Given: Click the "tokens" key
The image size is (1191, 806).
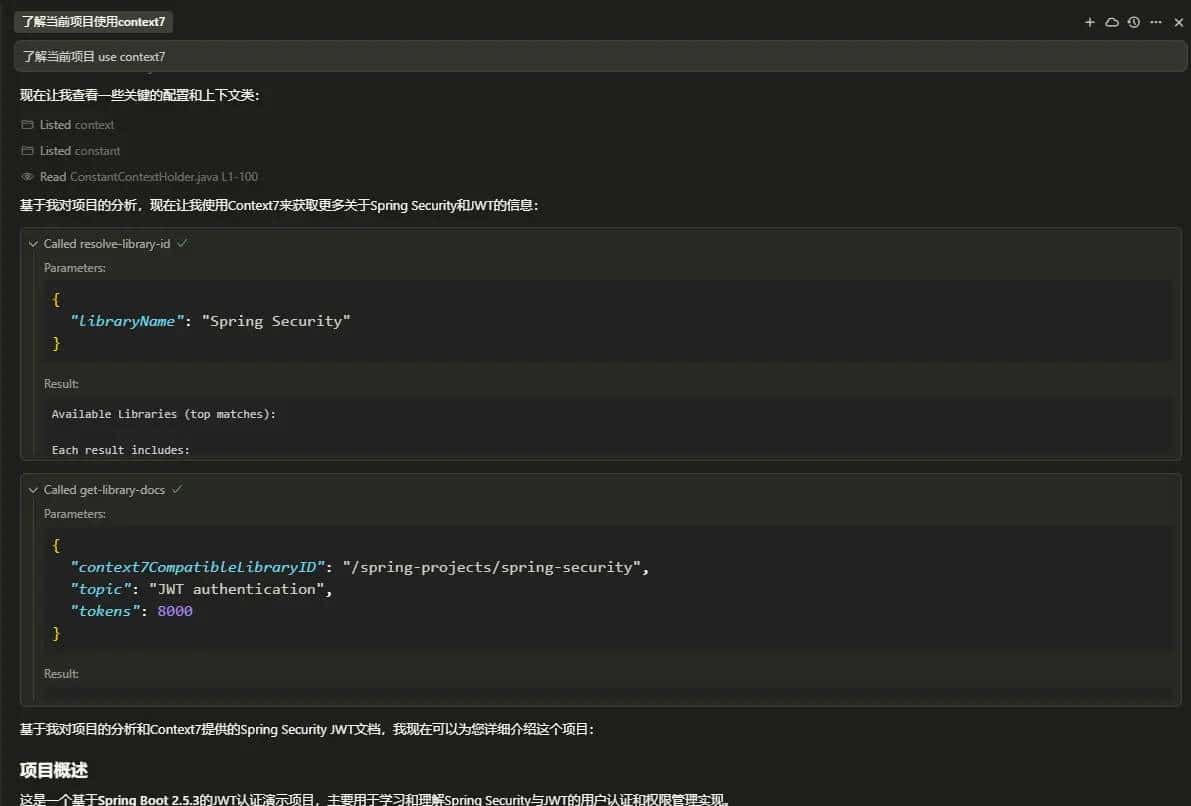Looking at the screenshot, I should pyautogui.click(x=105, y=612).
